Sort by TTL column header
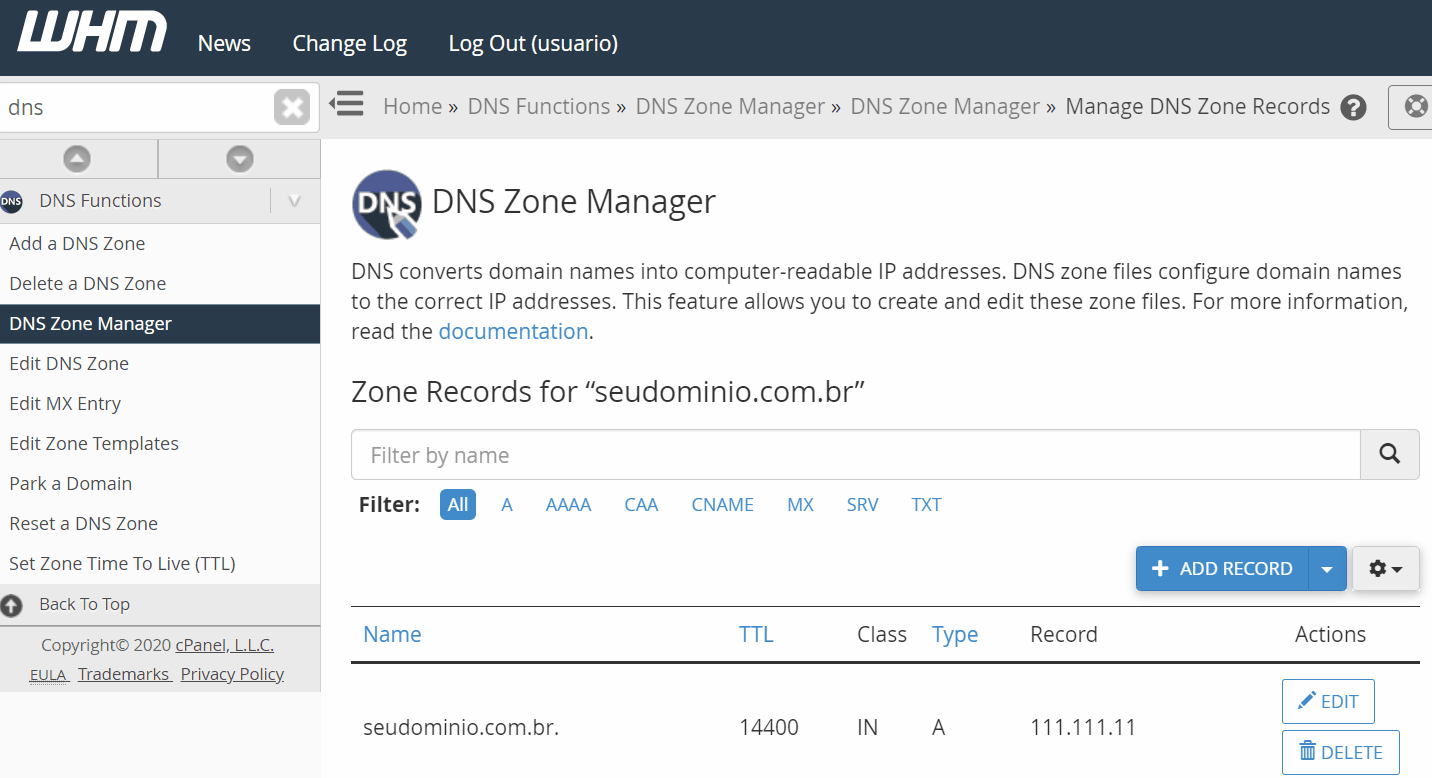1432x778 pixels. [x=756, y=635]
